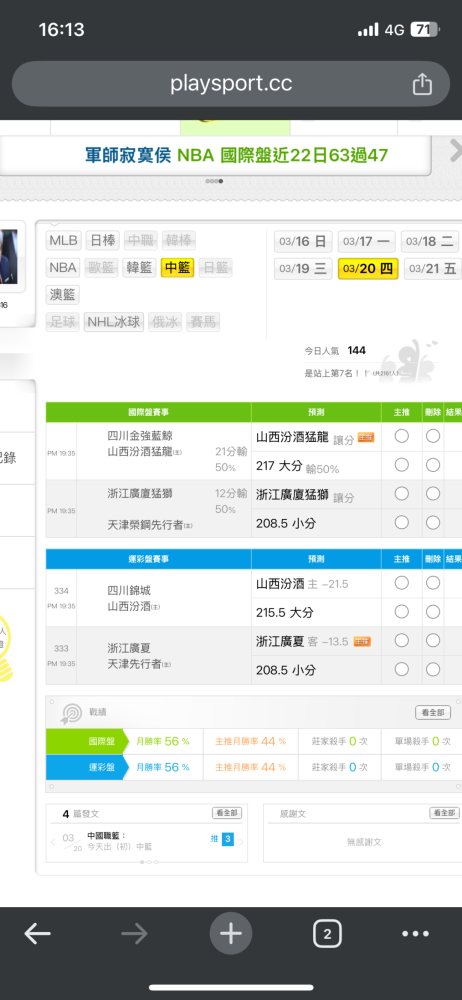Select the NHL冰球 league tab

(x=114, y=322)
